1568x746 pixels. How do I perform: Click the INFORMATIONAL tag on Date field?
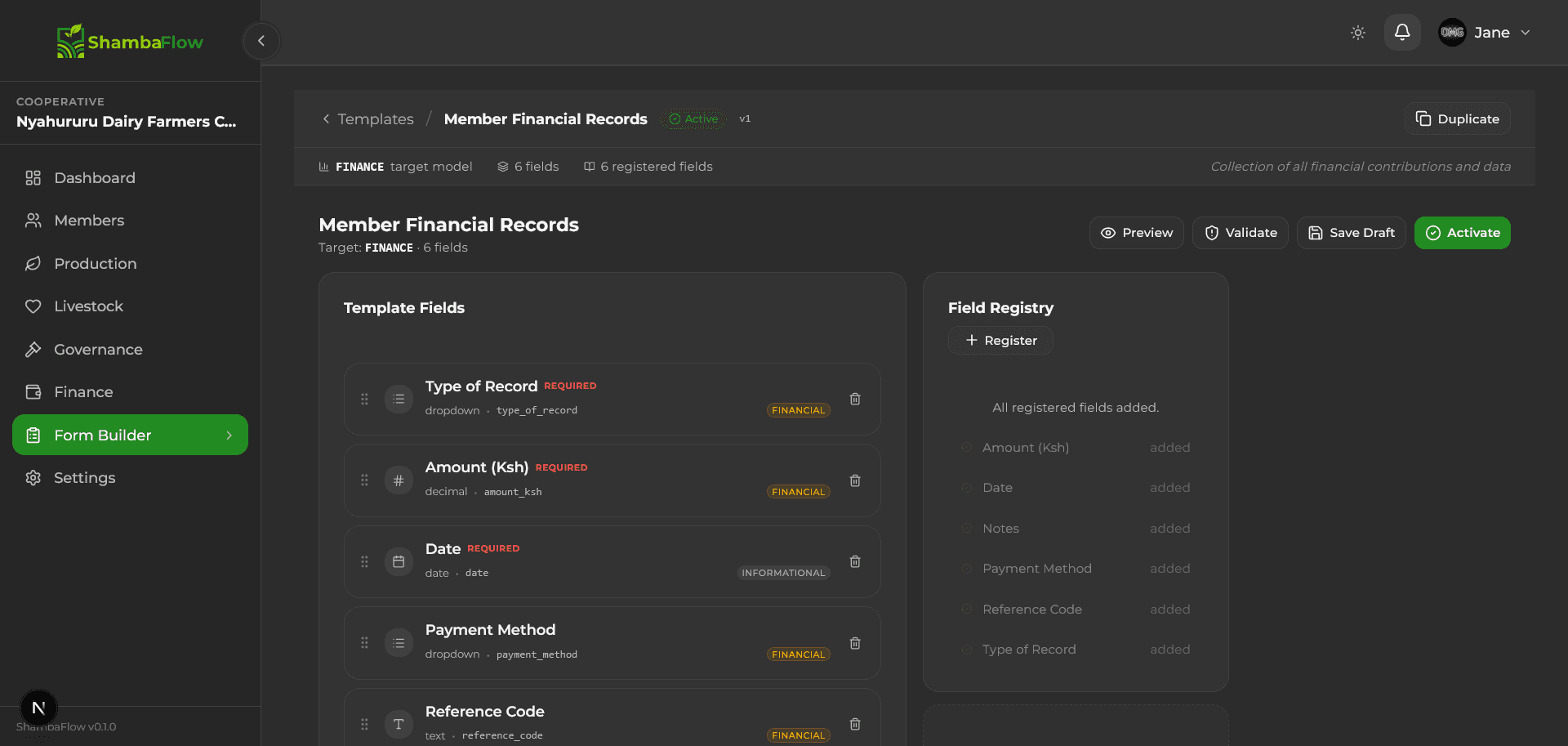[783, 573]
